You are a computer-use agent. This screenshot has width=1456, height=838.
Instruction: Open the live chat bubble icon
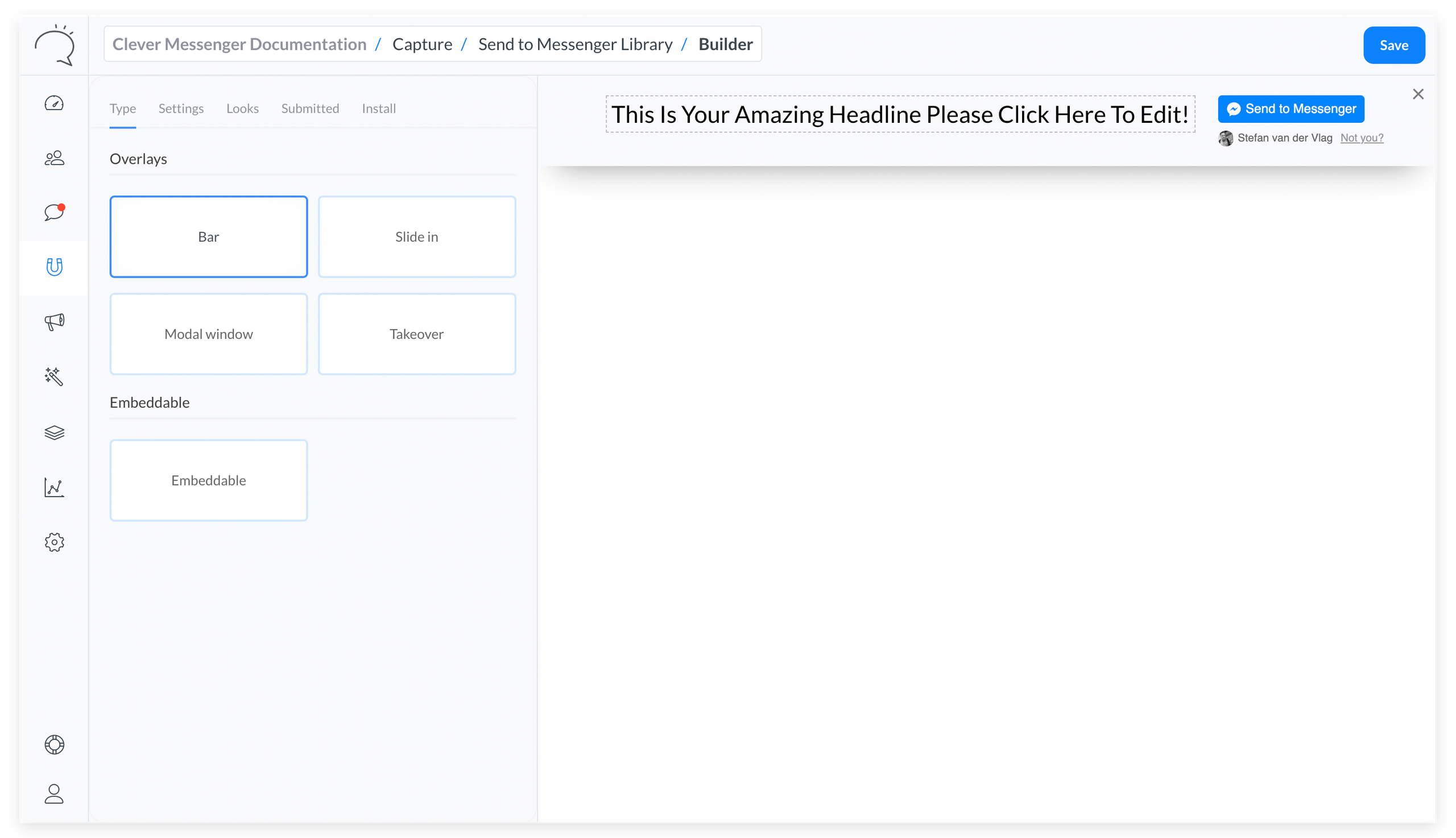click(x=54, y=212)
